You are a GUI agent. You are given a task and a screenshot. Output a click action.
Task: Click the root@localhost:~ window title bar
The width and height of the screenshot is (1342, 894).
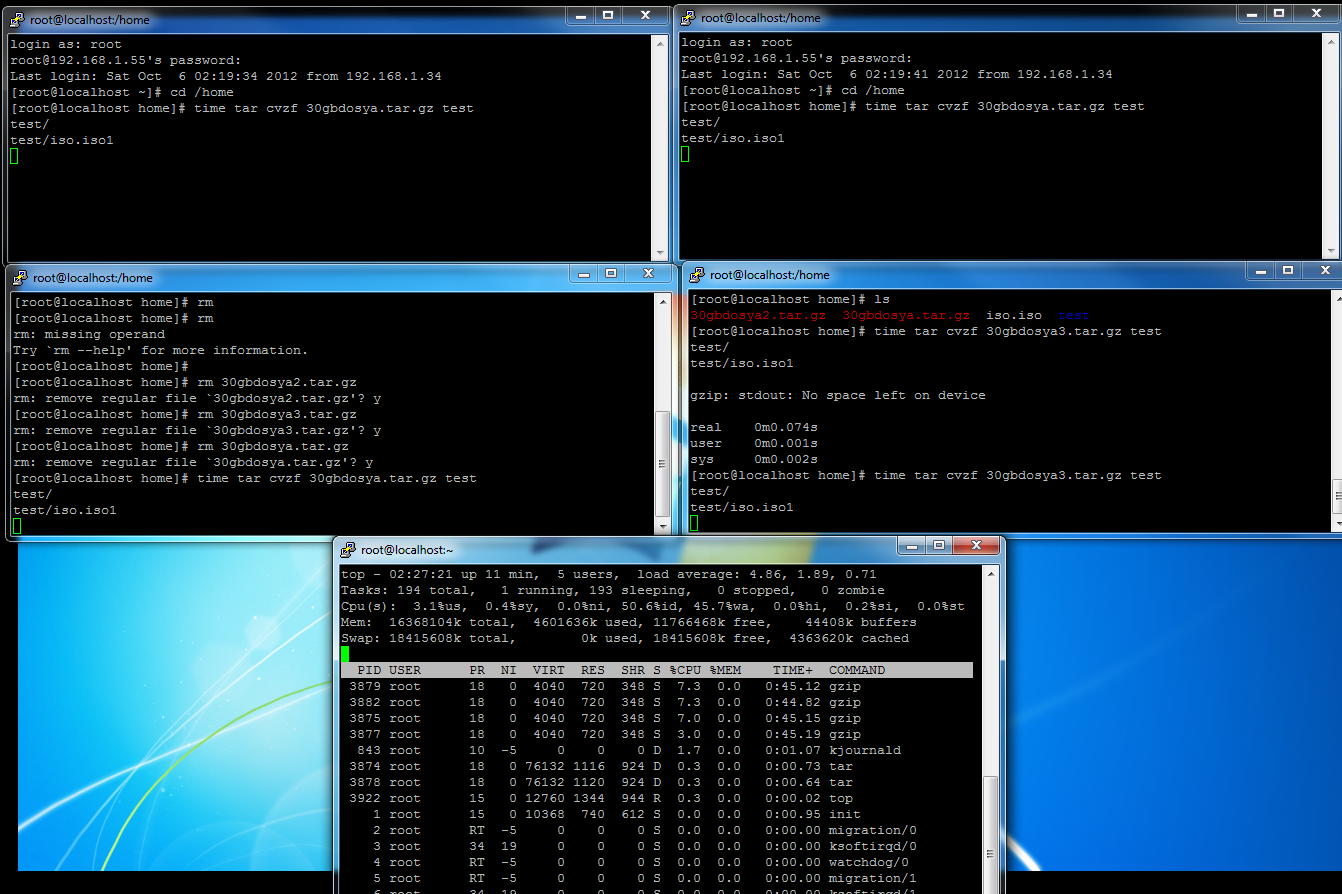click(620, 549)
